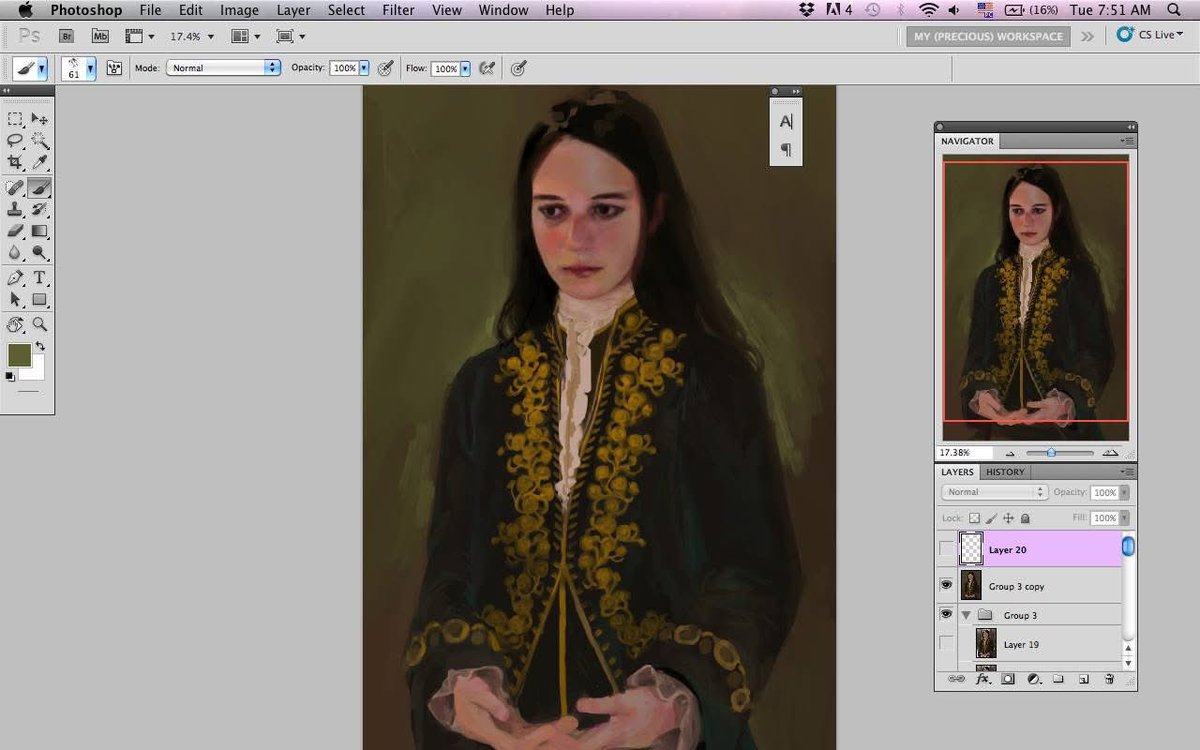Select the Healing Brush tool
The image size is (1200, 750).
(15, 187)
